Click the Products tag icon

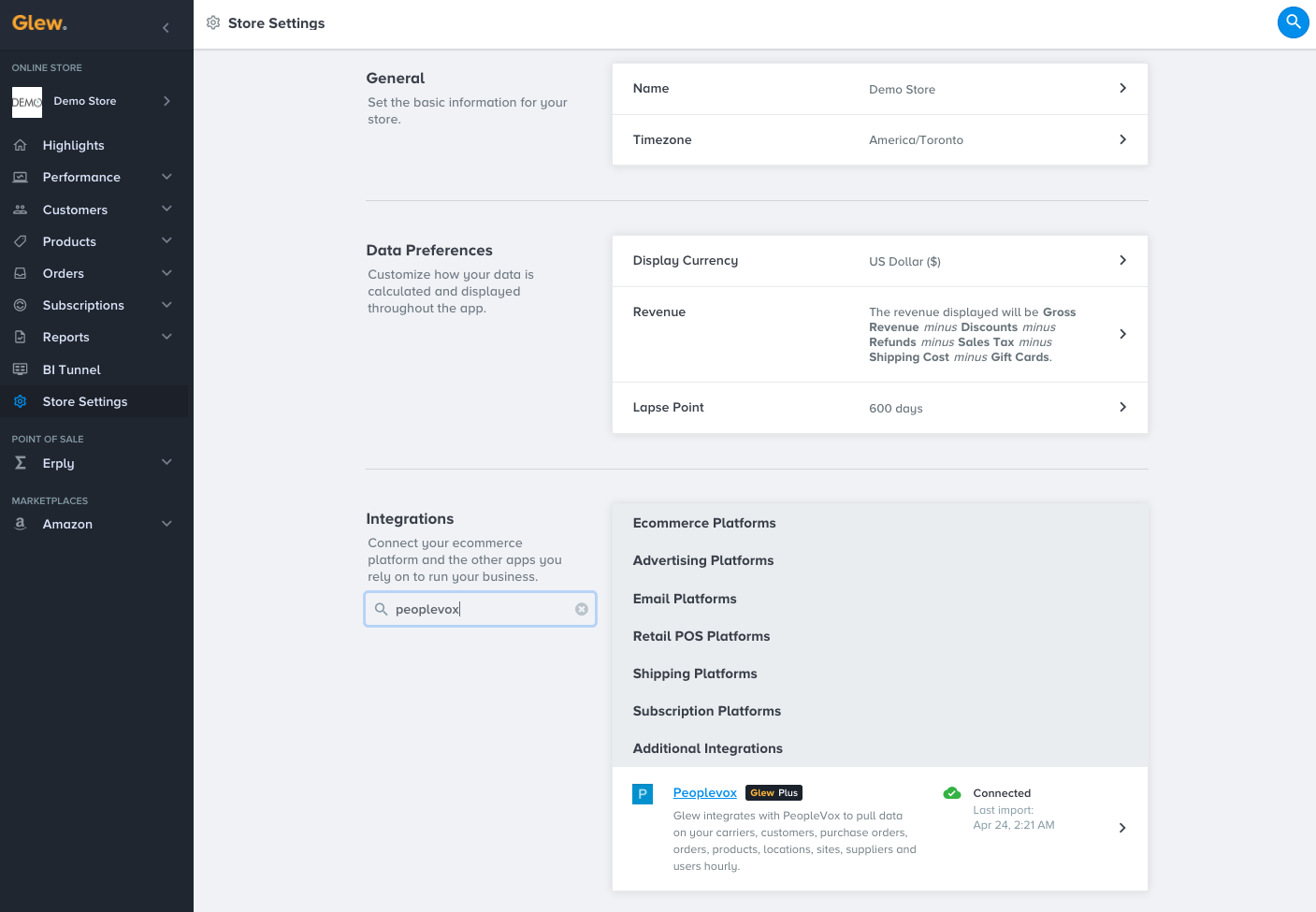click(21, 241)
